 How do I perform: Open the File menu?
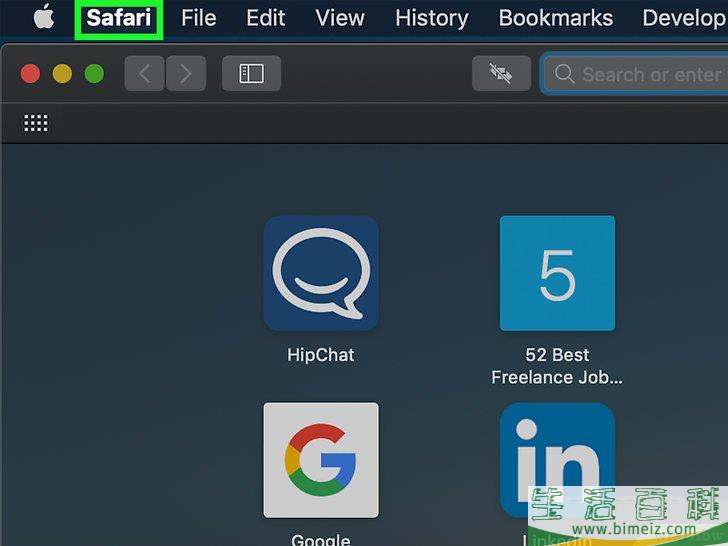(x=199, y=18)
